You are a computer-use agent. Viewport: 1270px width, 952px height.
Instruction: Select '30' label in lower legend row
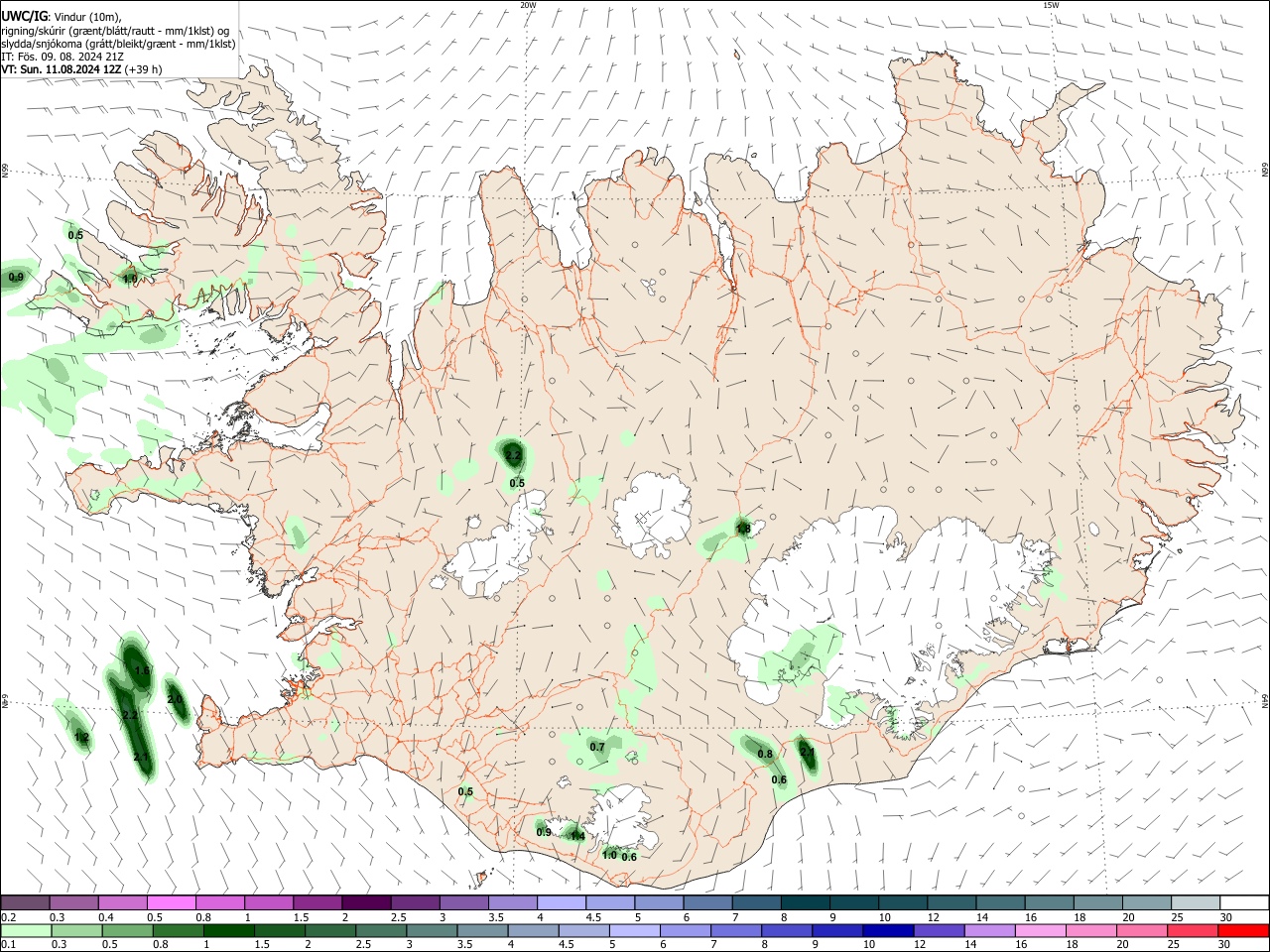(1224, 945)
